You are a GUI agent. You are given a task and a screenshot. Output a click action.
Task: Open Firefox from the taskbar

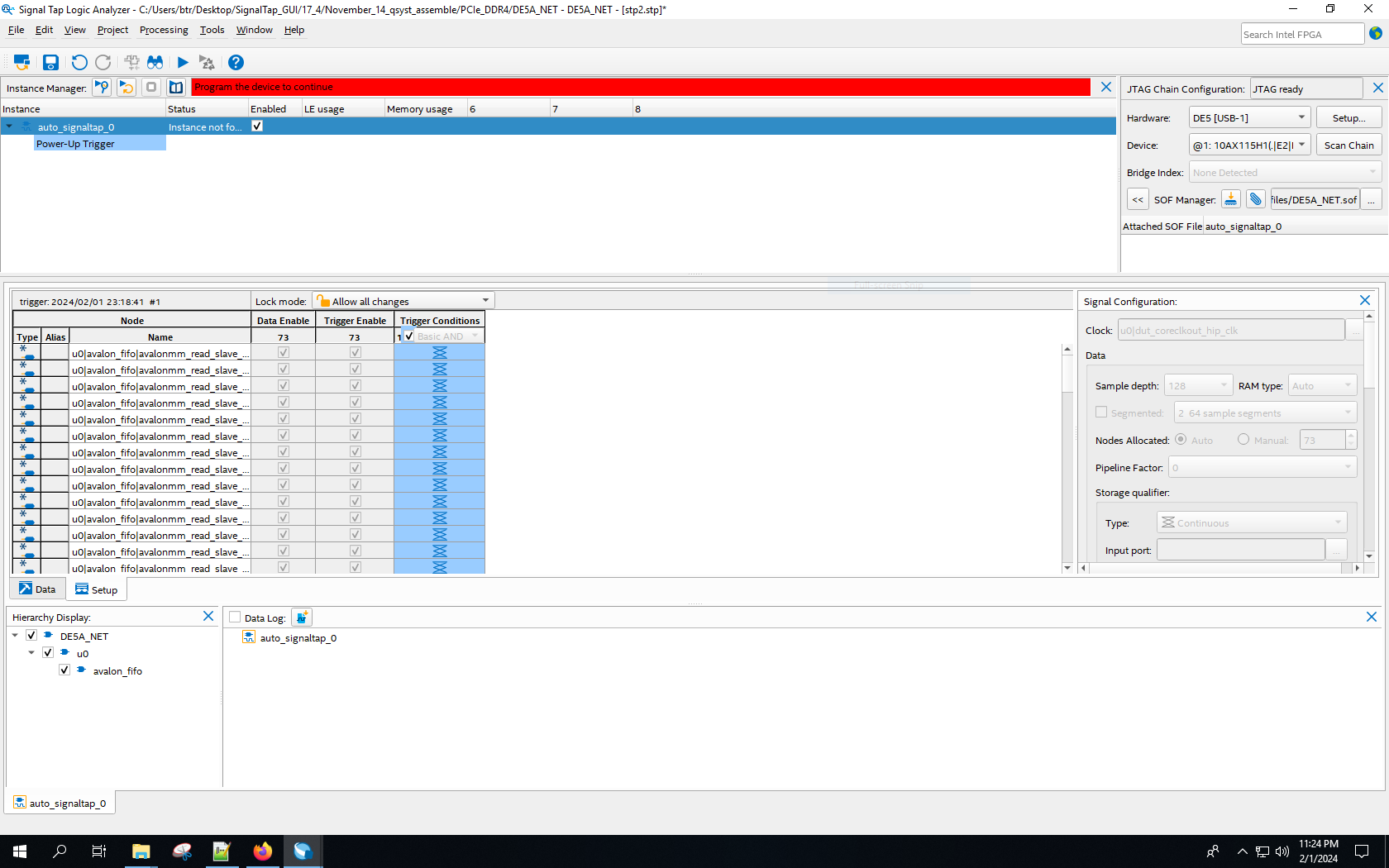(262, 851)
